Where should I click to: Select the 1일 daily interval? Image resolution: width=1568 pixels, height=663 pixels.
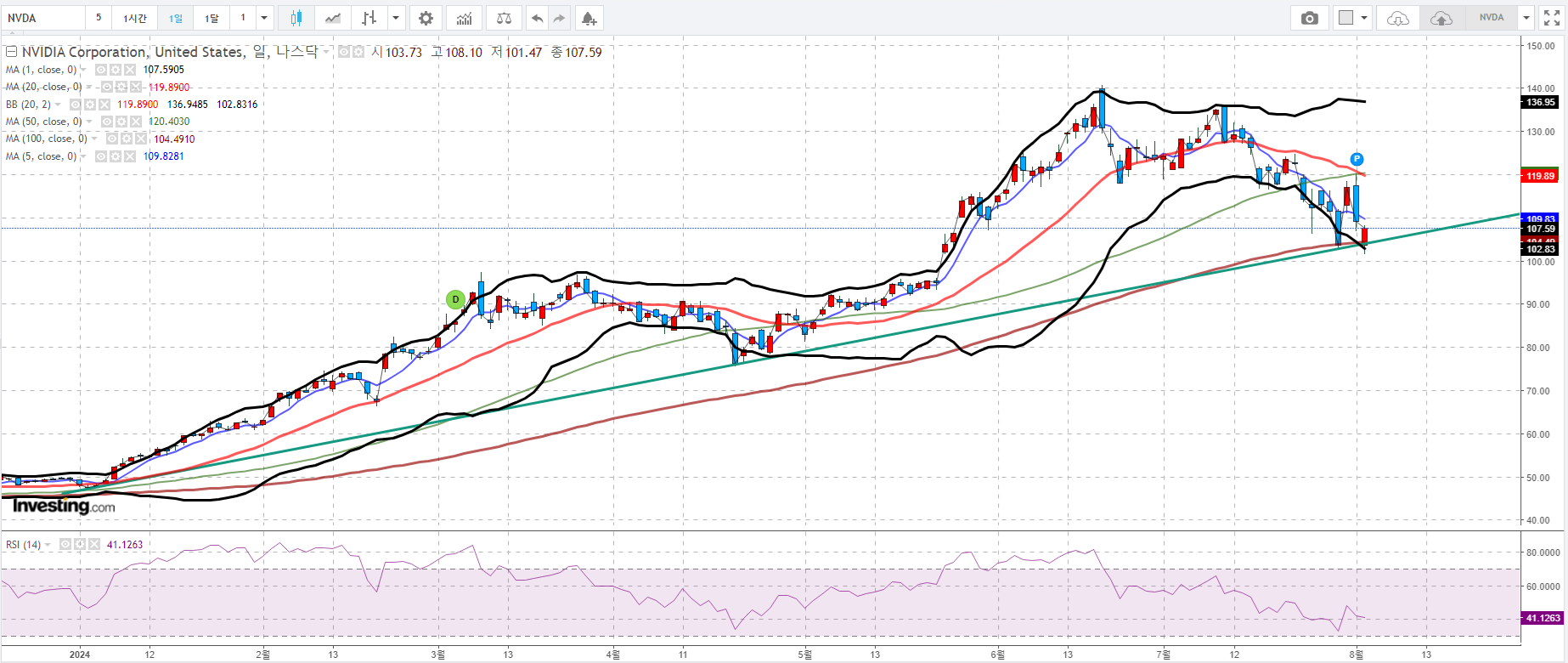pos(175,18)
